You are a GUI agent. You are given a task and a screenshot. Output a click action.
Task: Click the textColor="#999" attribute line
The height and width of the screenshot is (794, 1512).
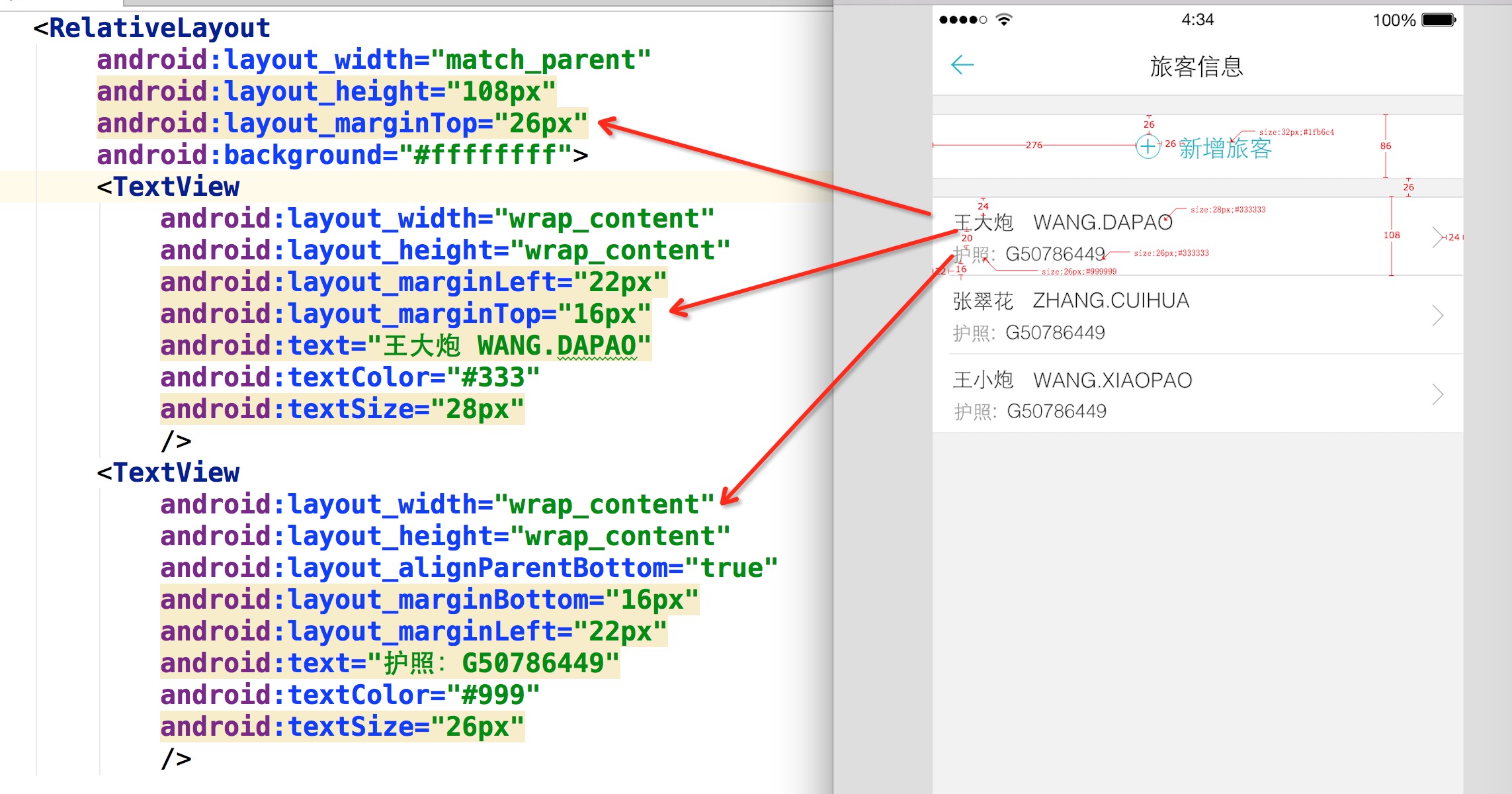coord(350,695)
